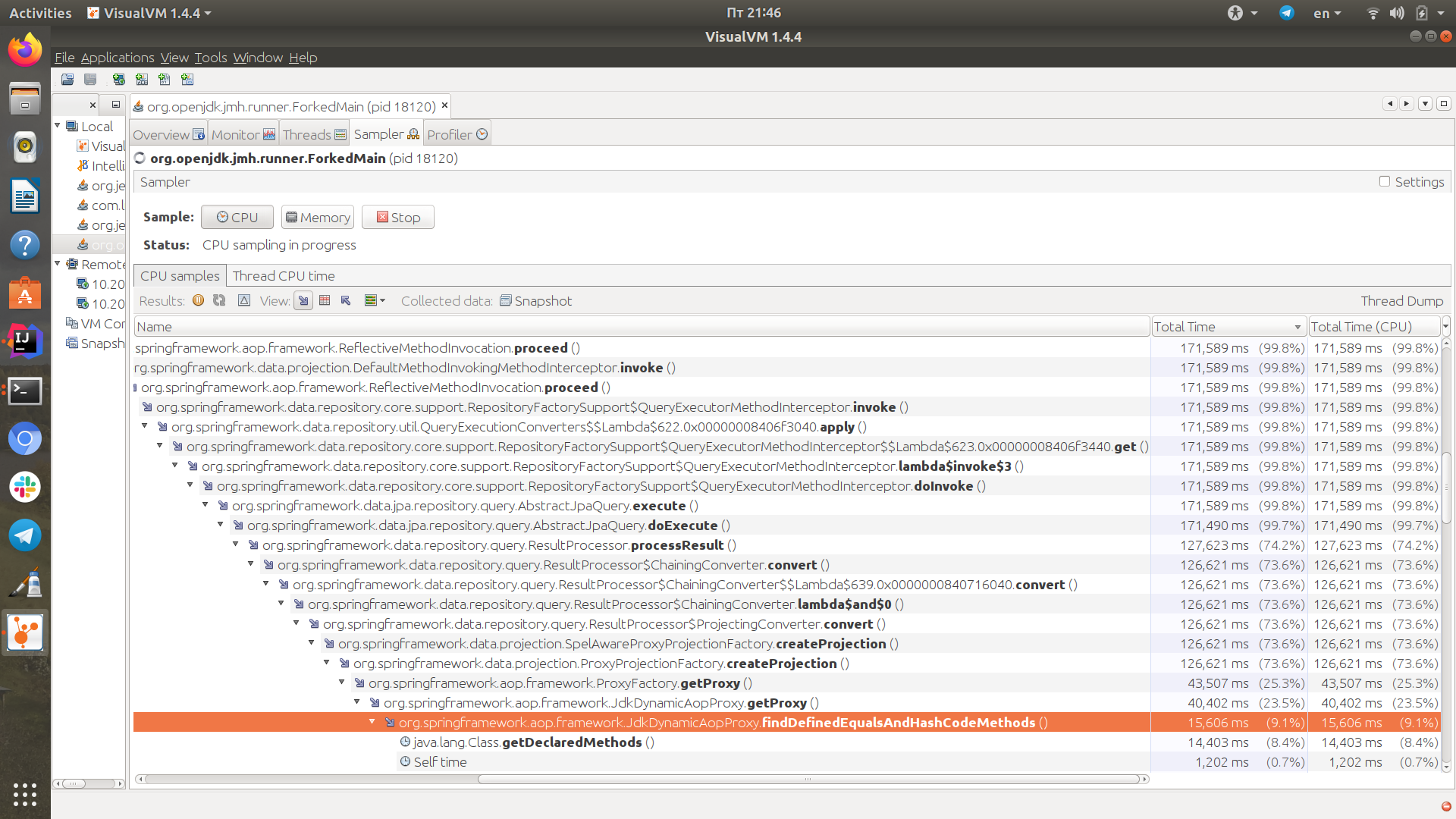Switch to hot spots table view
Viewport: 1456px width, 819px height.
point(325,300)
